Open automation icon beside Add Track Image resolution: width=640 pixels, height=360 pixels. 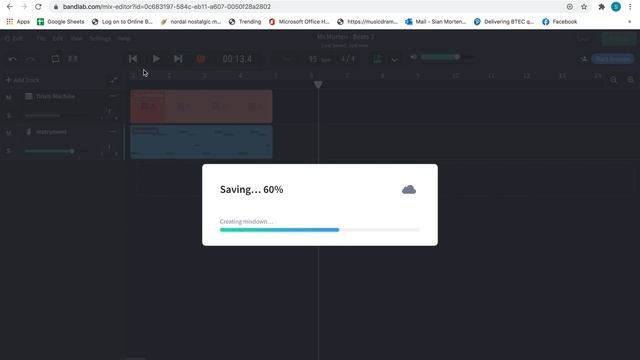(113, 80)
